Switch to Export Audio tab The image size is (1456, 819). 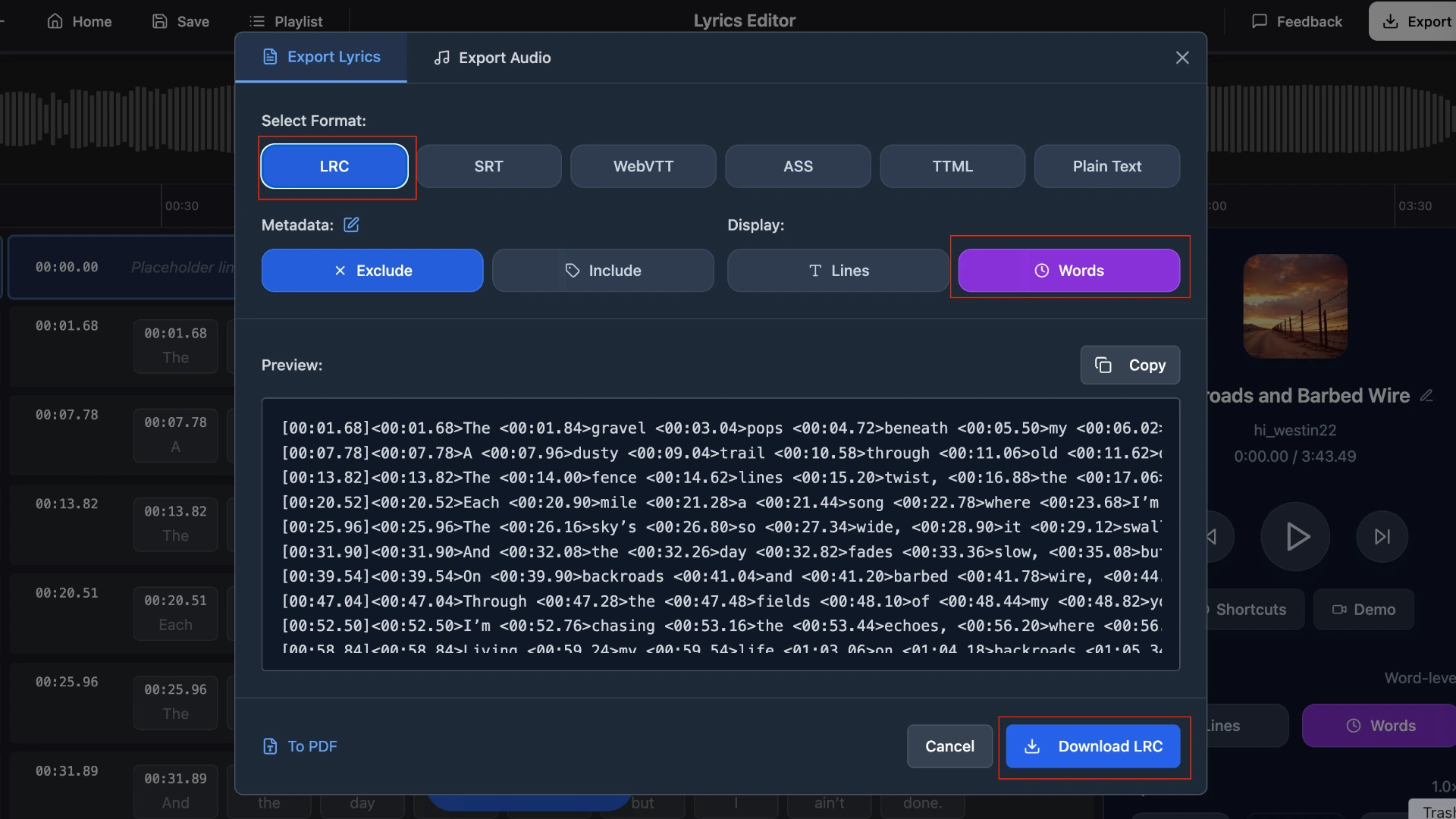coord(492,58)
